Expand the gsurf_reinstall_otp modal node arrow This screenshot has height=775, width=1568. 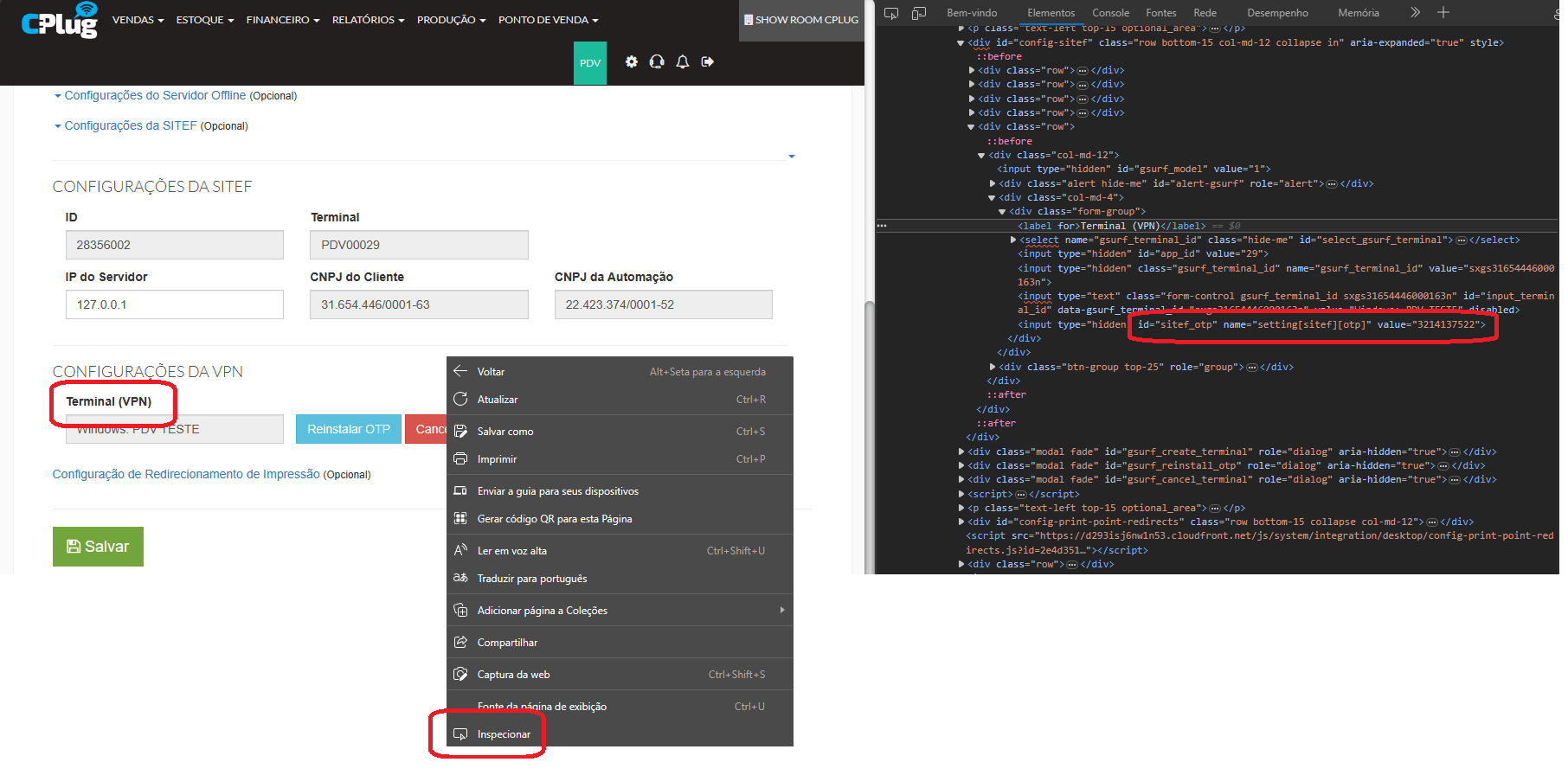(x=961, y=465)
